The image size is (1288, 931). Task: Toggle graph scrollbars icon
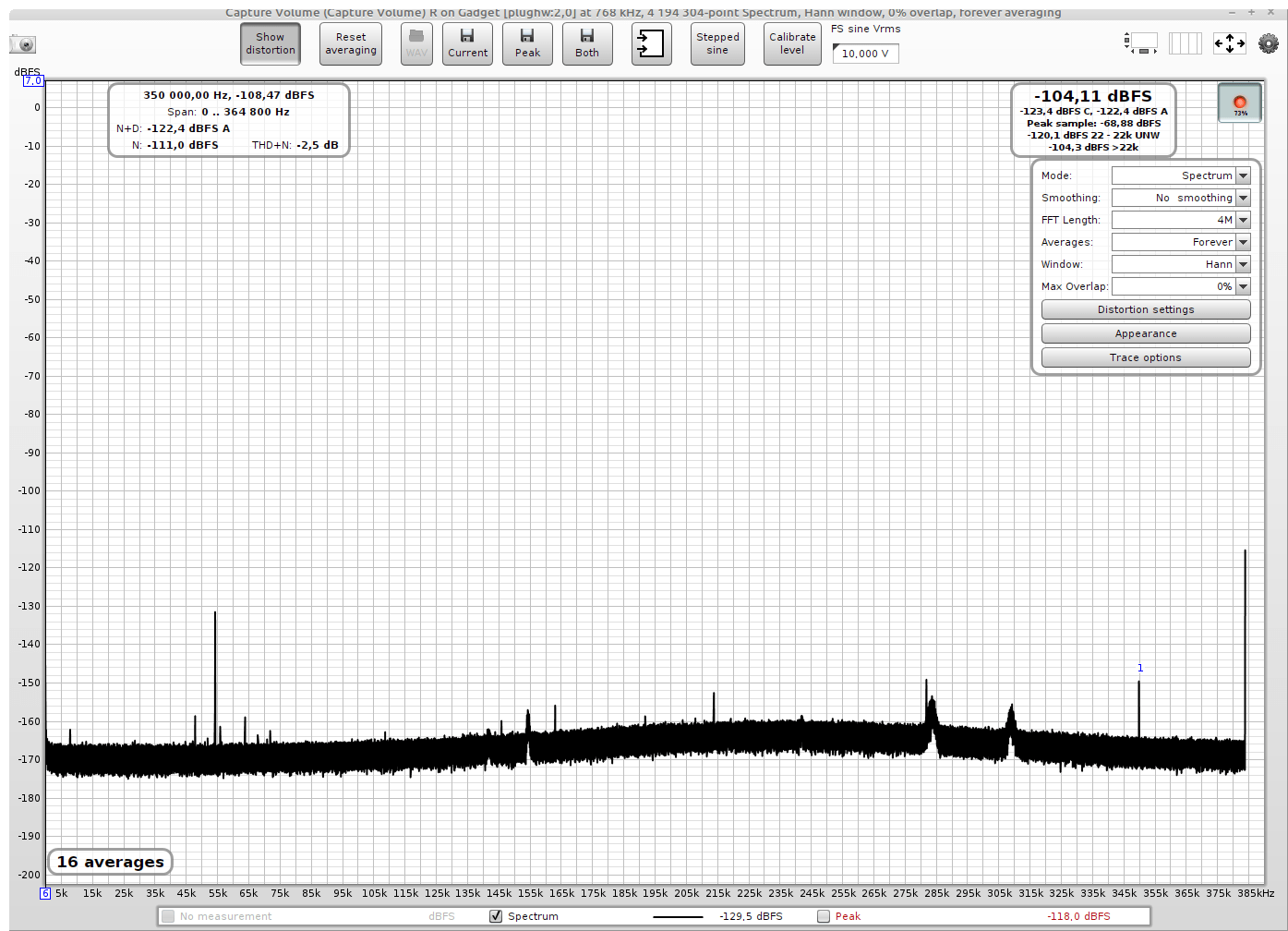coord(1141,42)
